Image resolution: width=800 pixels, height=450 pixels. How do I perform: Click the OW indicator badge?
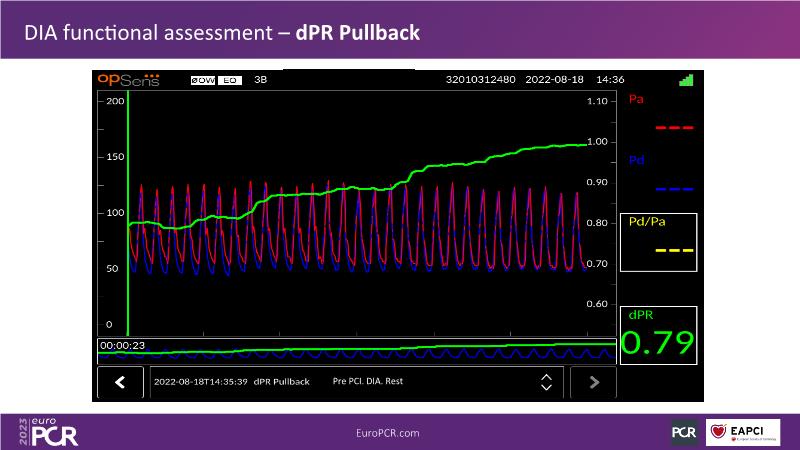click(x=203, y=80)
